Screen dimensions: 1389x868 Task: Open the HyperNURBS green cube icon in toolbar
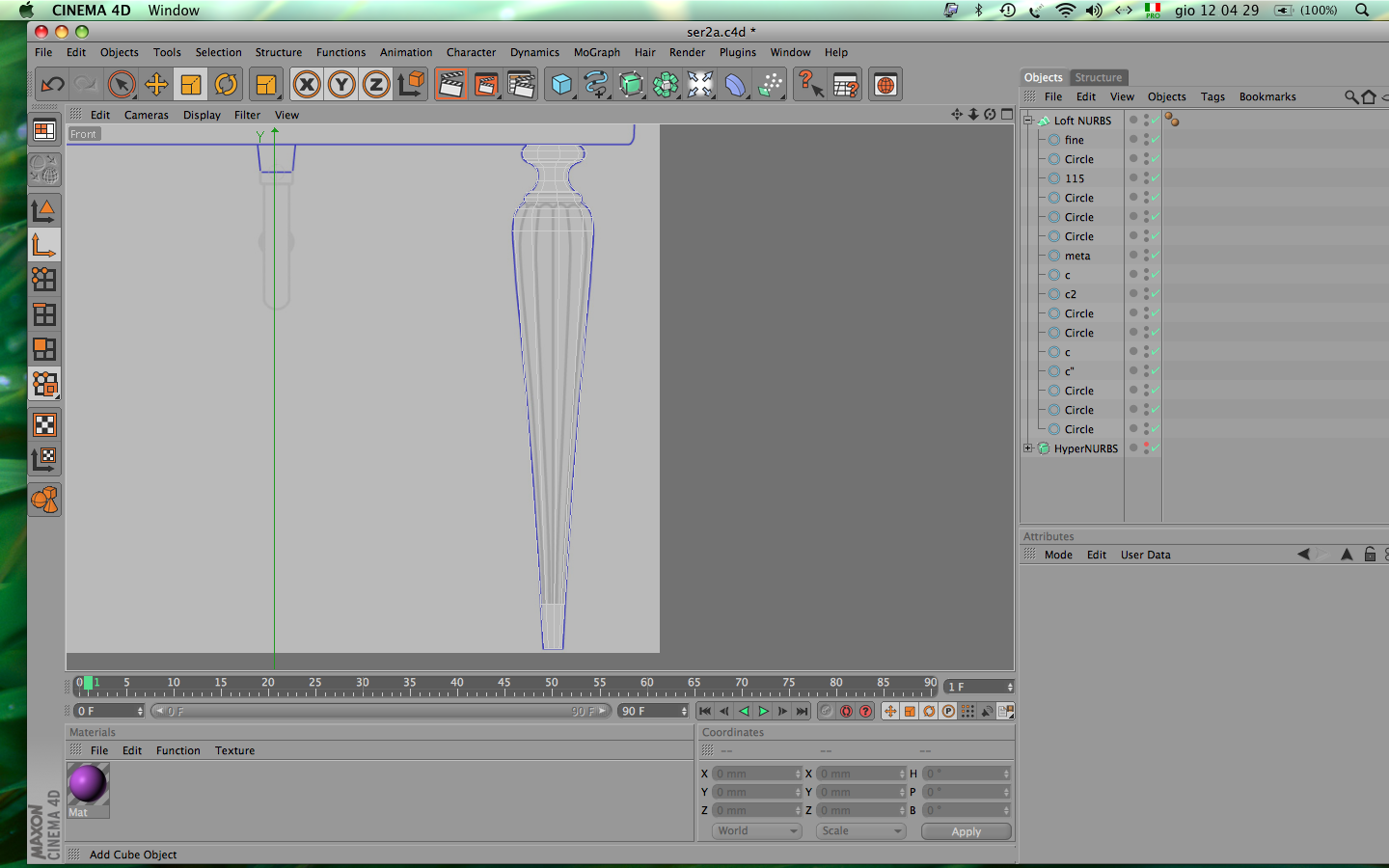click(631, 85)
